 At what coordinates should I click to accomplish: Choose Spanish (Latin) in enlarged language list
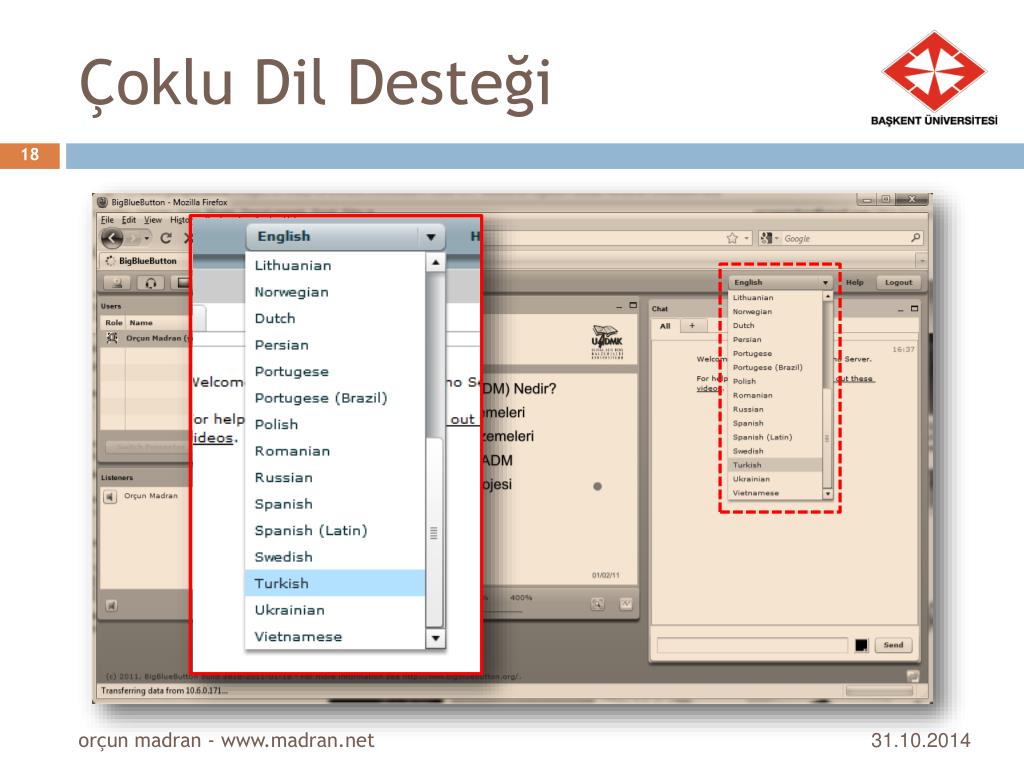coord(335,530)
